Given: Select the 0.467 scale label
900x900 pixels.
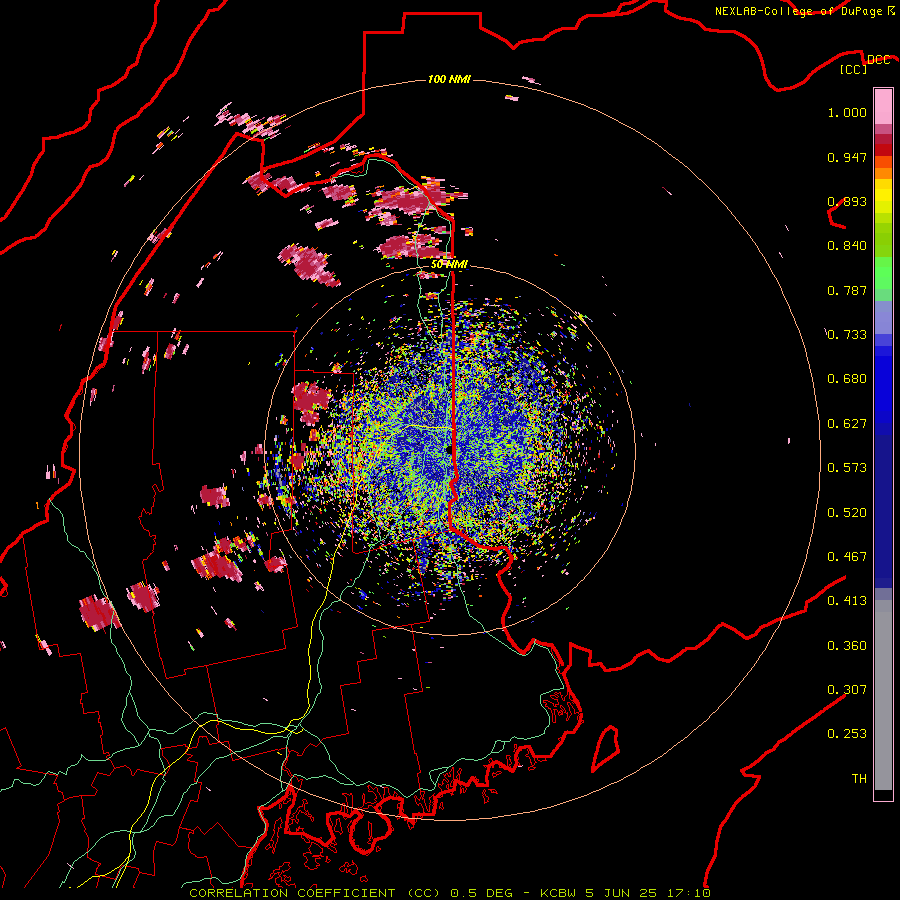Looking at the screenshot, I should coord(847,557).
